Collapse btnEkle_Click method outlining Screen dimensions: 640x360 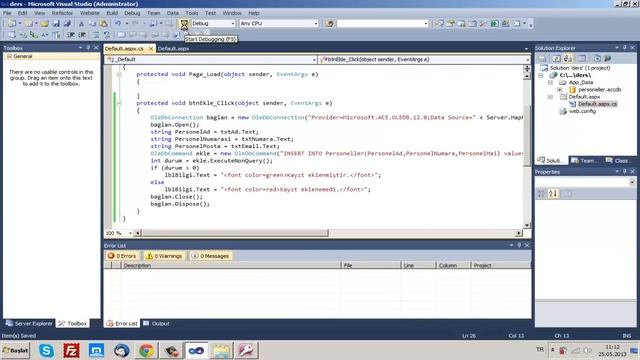pos(119,103)
